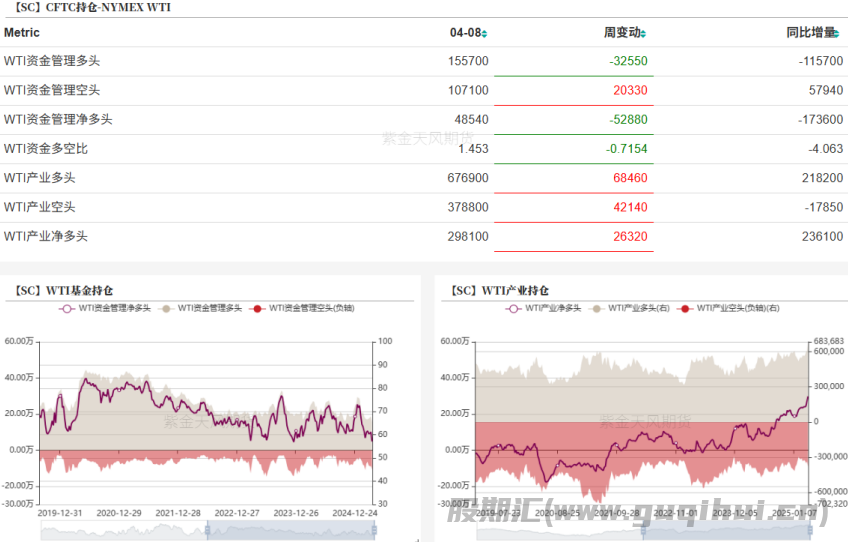Viewport: 848px width, 542px height.
Task: Toggle WTI资金管理净多头 legend series
Action: 68,309
